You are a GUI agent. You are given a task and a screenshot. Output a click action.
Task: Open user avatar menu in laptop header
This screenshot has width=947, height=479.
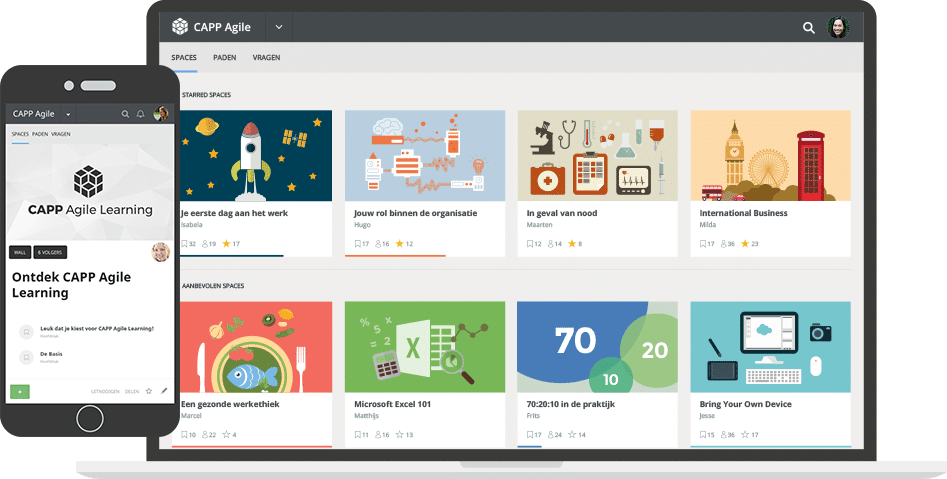click(838, 27)
